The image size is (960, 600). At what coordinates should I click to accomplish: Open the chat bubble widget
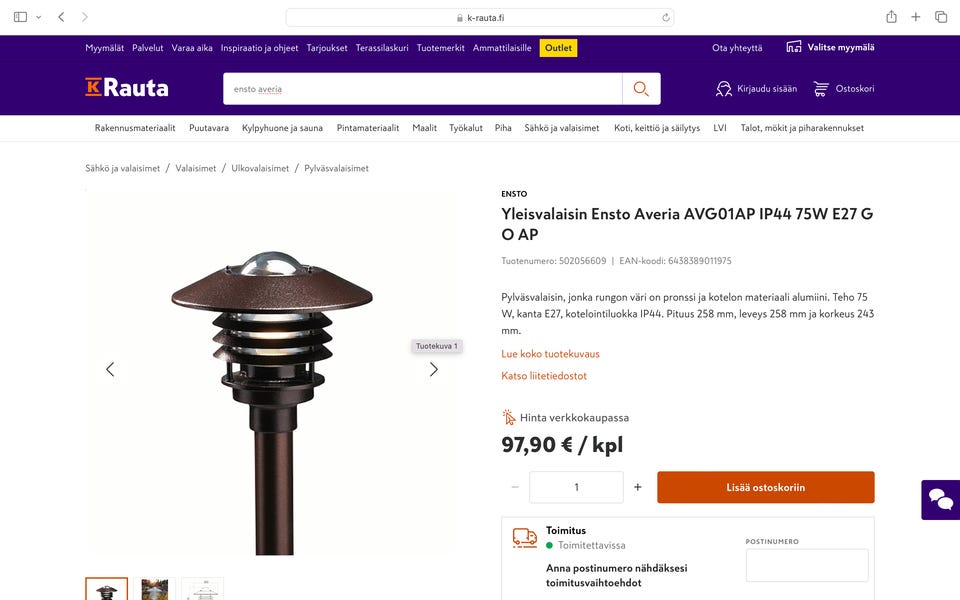coord(940,500)
